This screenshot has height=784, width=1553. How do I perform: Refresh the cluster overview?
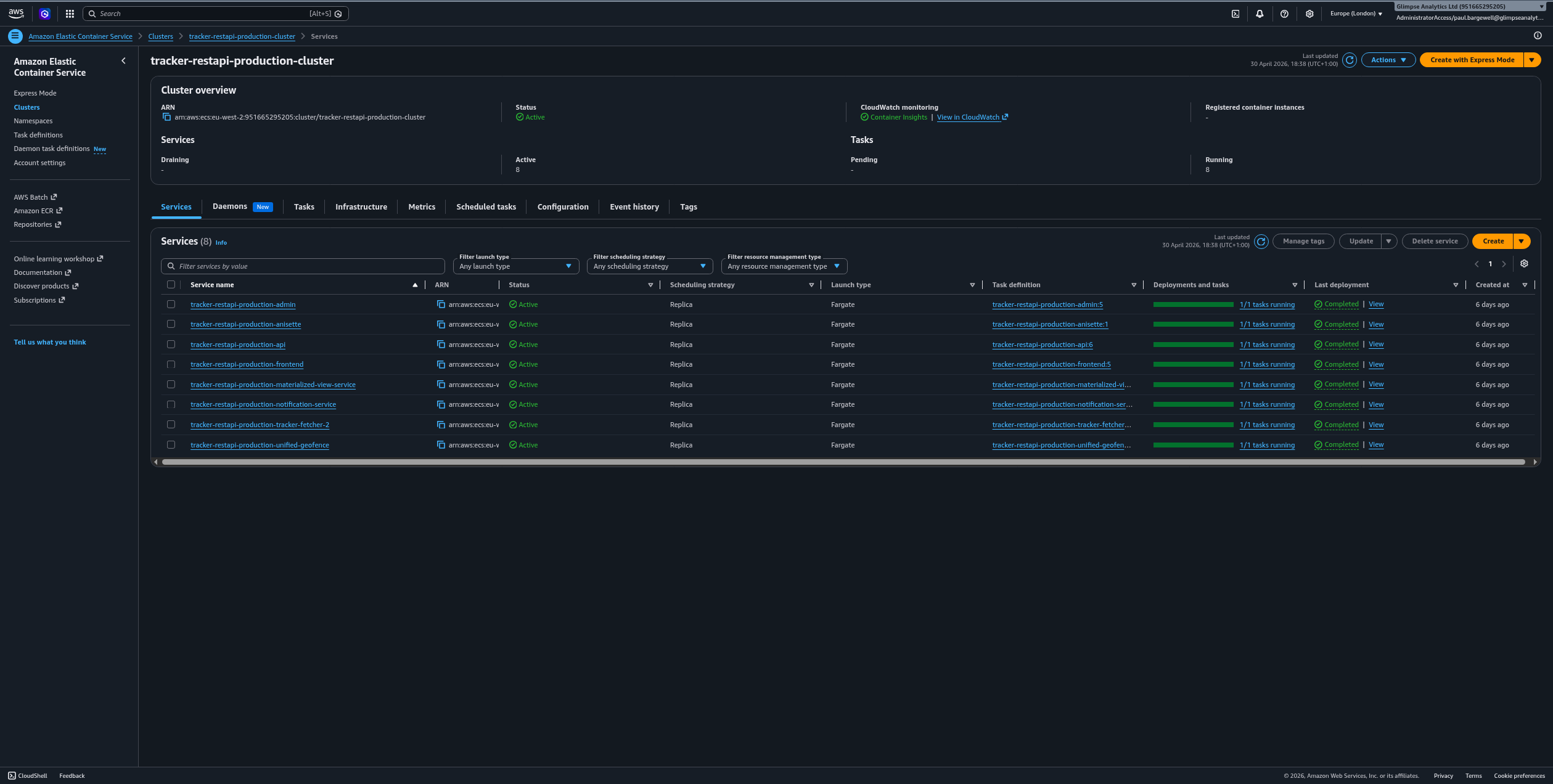(x=1350, y=60)
